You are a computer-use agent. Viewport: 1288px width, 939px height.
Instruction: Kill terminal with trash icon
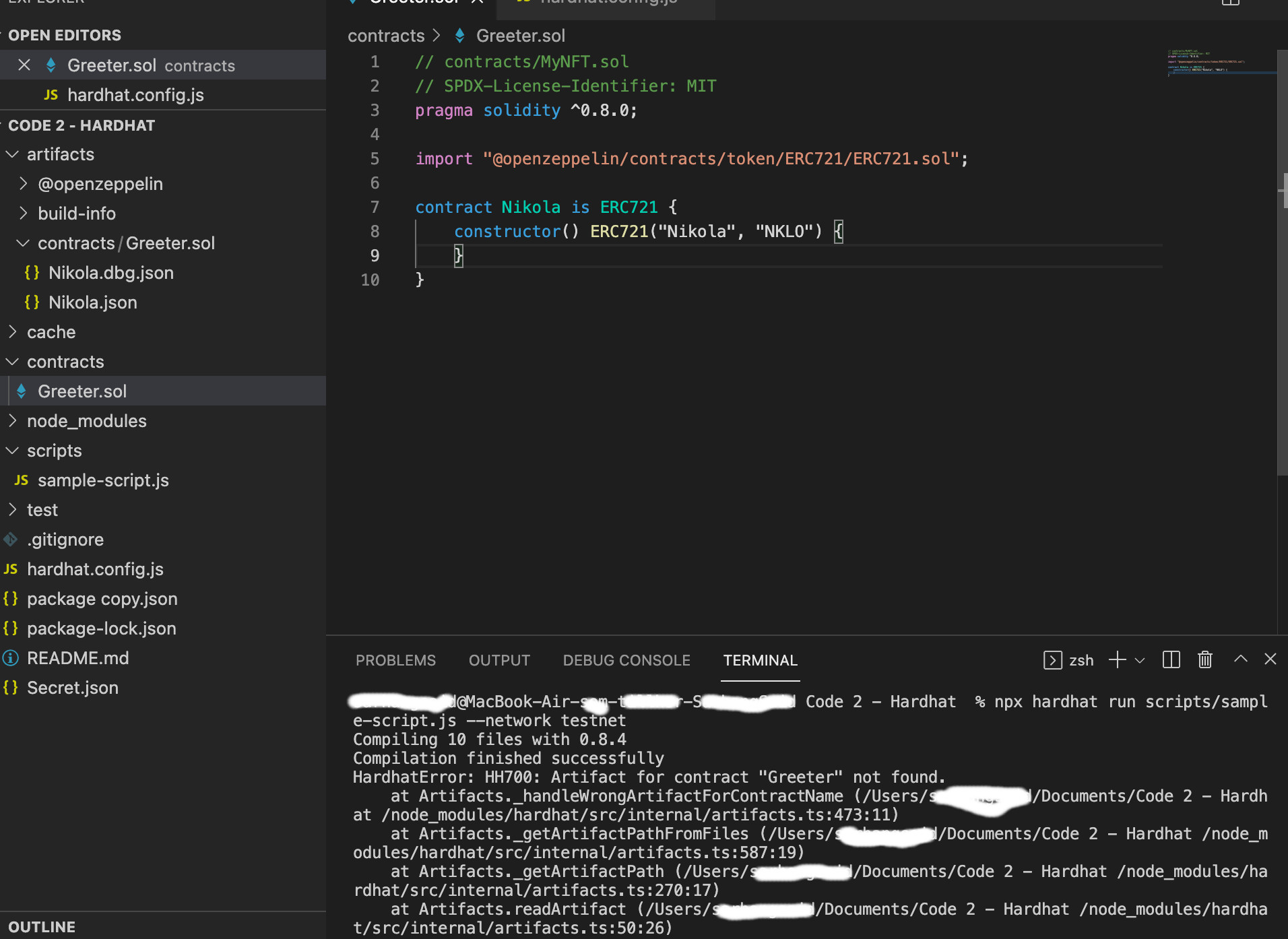pos(1205,659)
